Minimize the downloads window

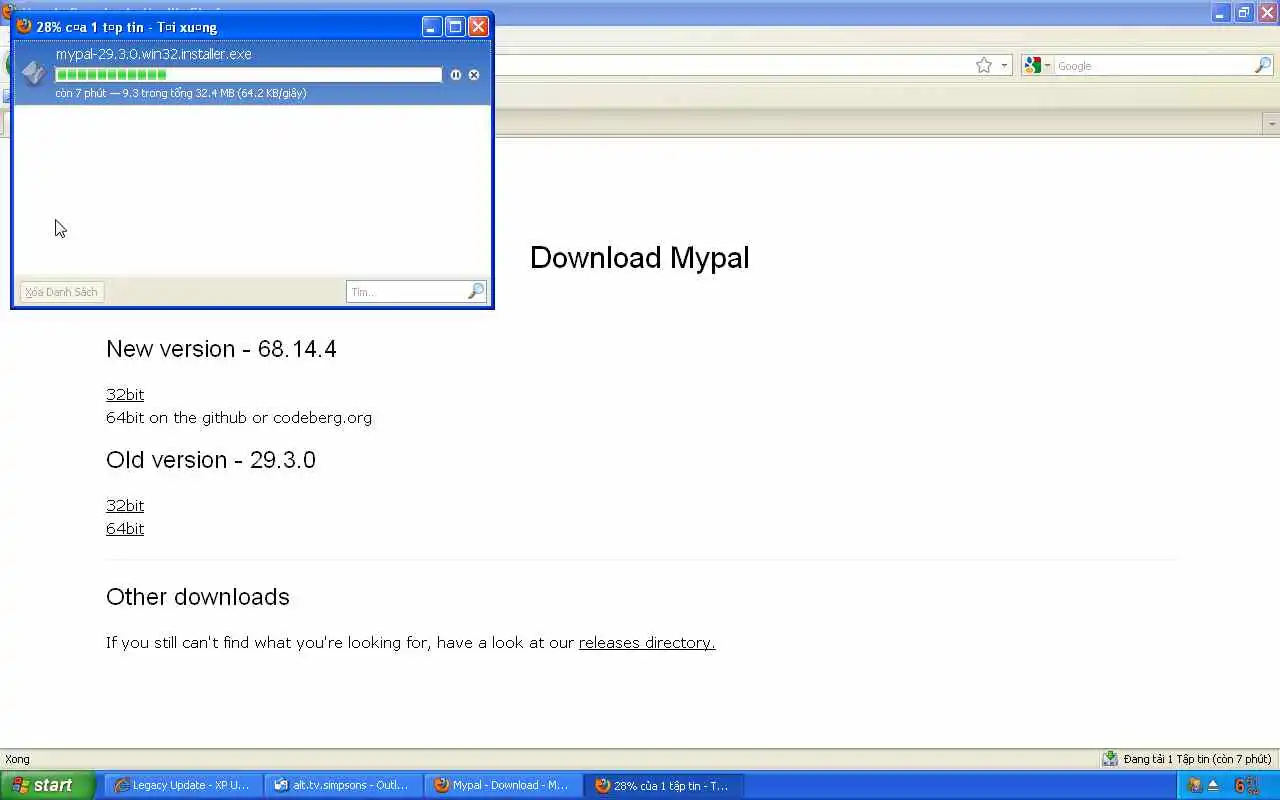coord(432,27)
